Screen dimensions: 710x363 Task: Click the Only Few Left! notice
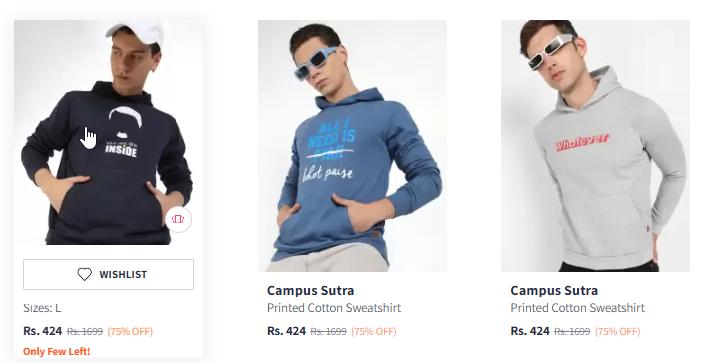click(57, 351)
